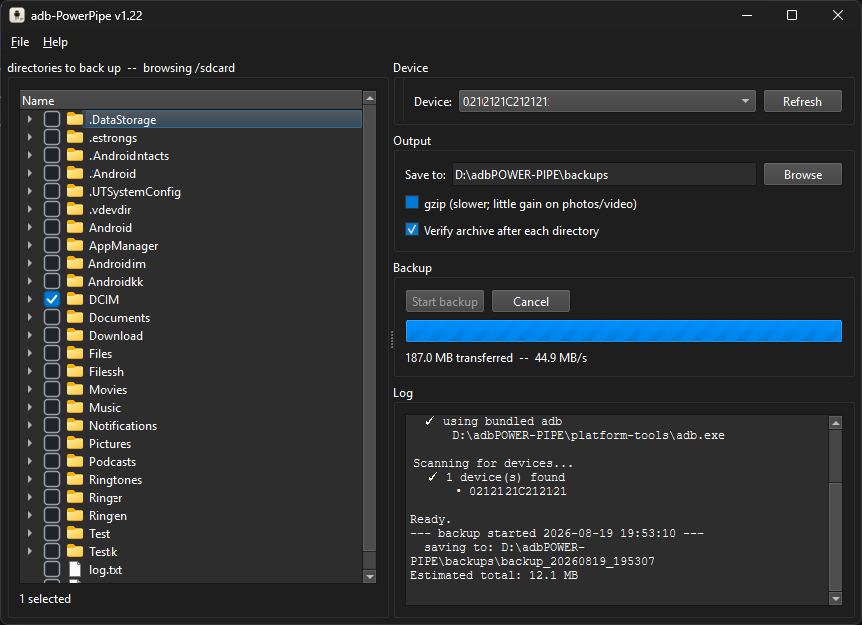Click the backup progress bar
The height and width of the screenshot is (625, 862).
point(623,331)
